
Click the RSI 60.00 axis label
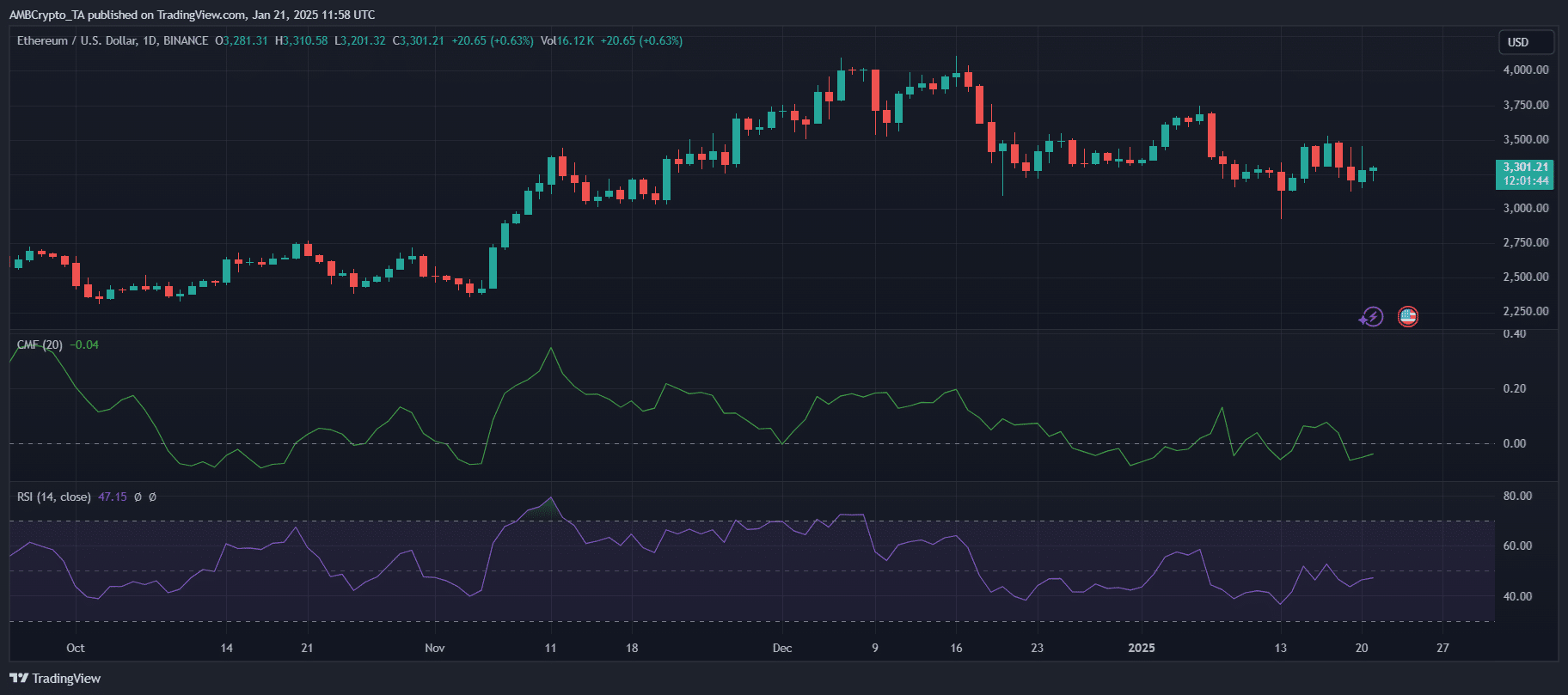(1517, 546)
